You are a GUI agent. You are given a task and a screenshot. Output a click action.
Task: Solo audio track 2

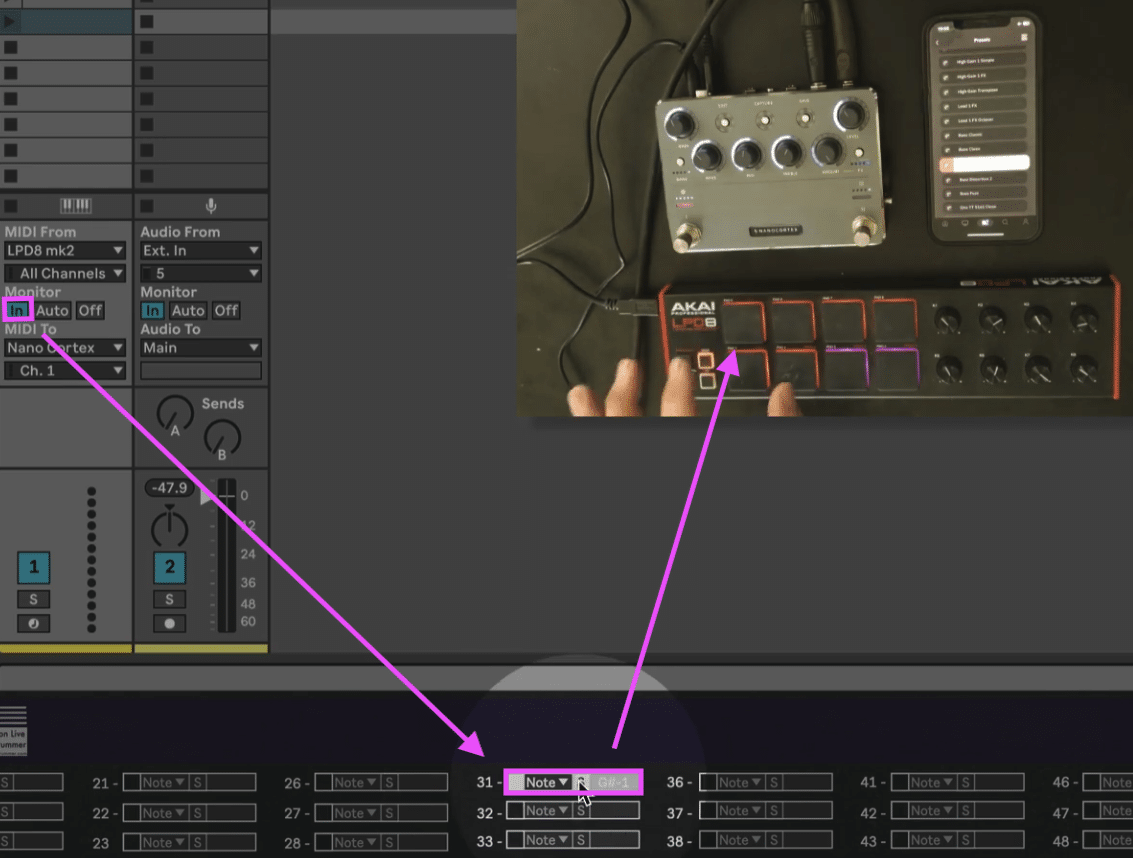[169, 599]
